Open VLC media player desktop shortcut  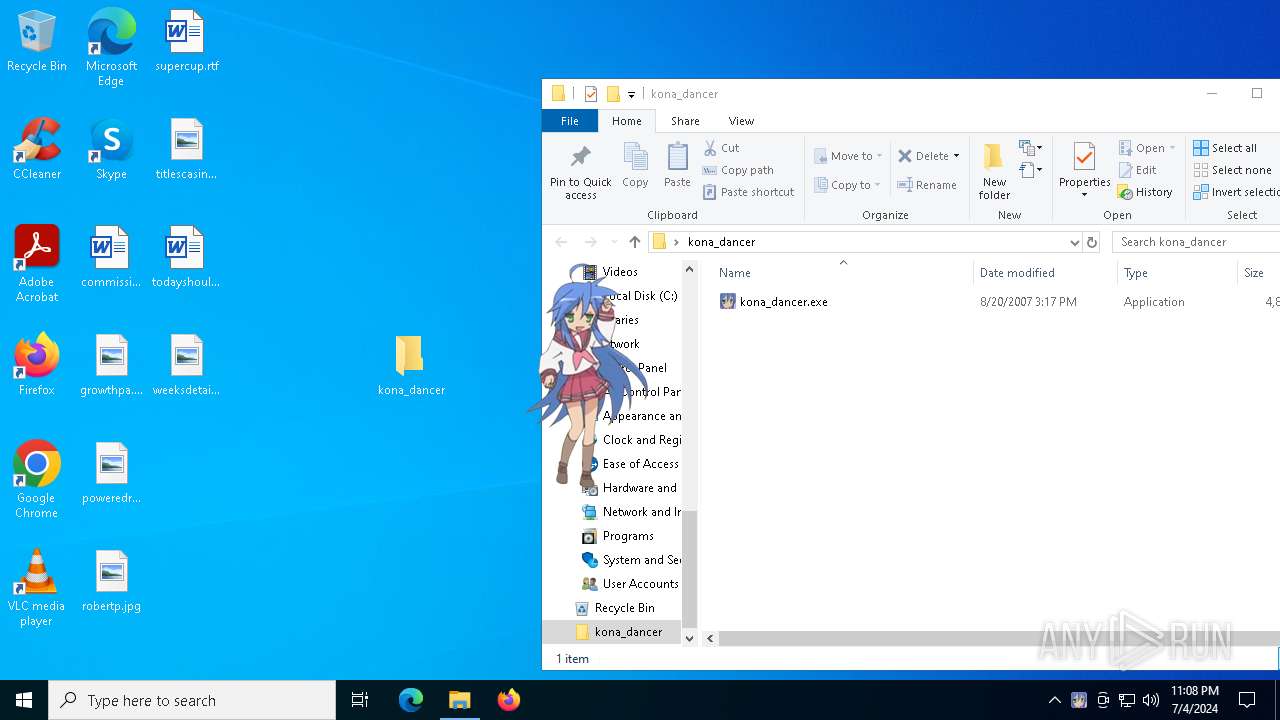pyautogui.click(x=37, y=588)
